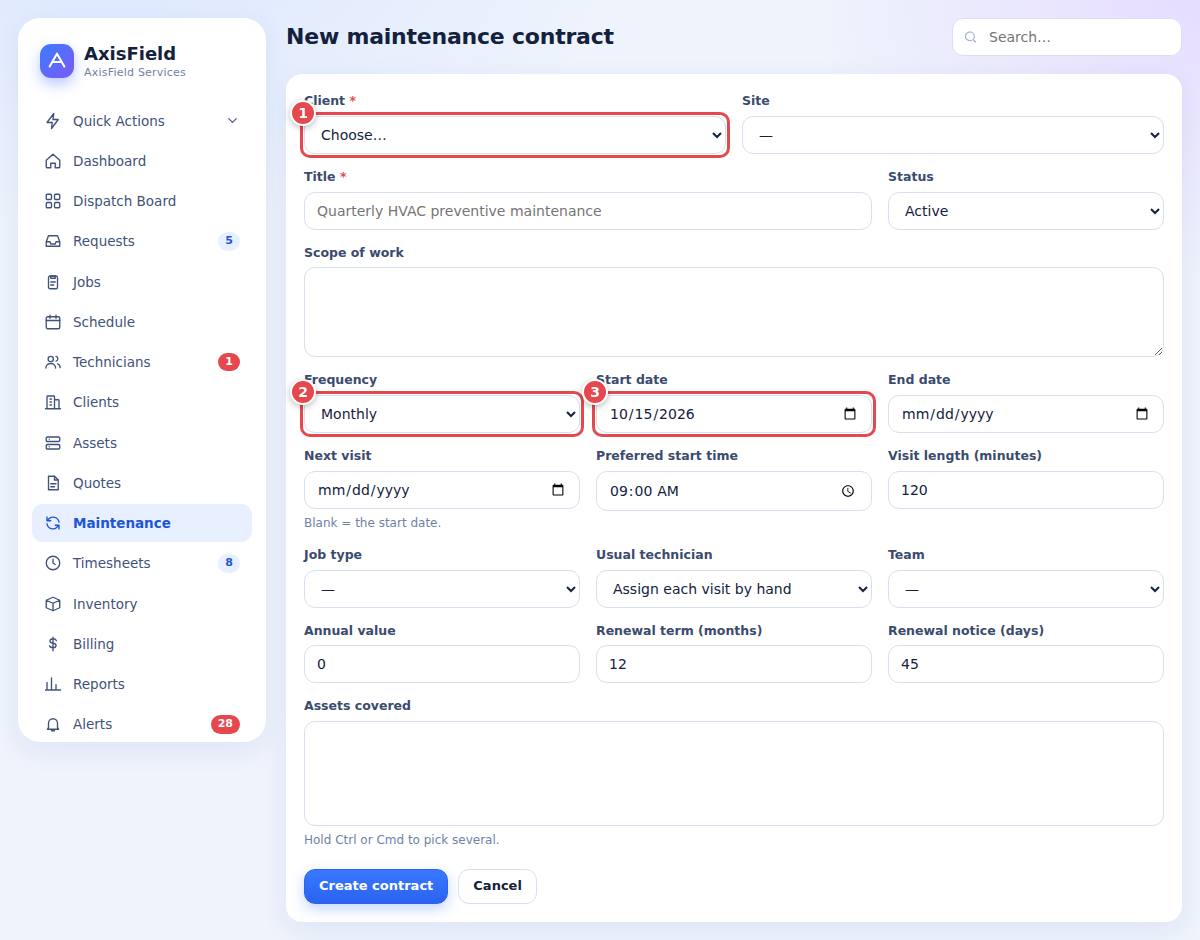Open the Frequency dropdown showing Monthly
1200x940 pixels.
[442, 414]
